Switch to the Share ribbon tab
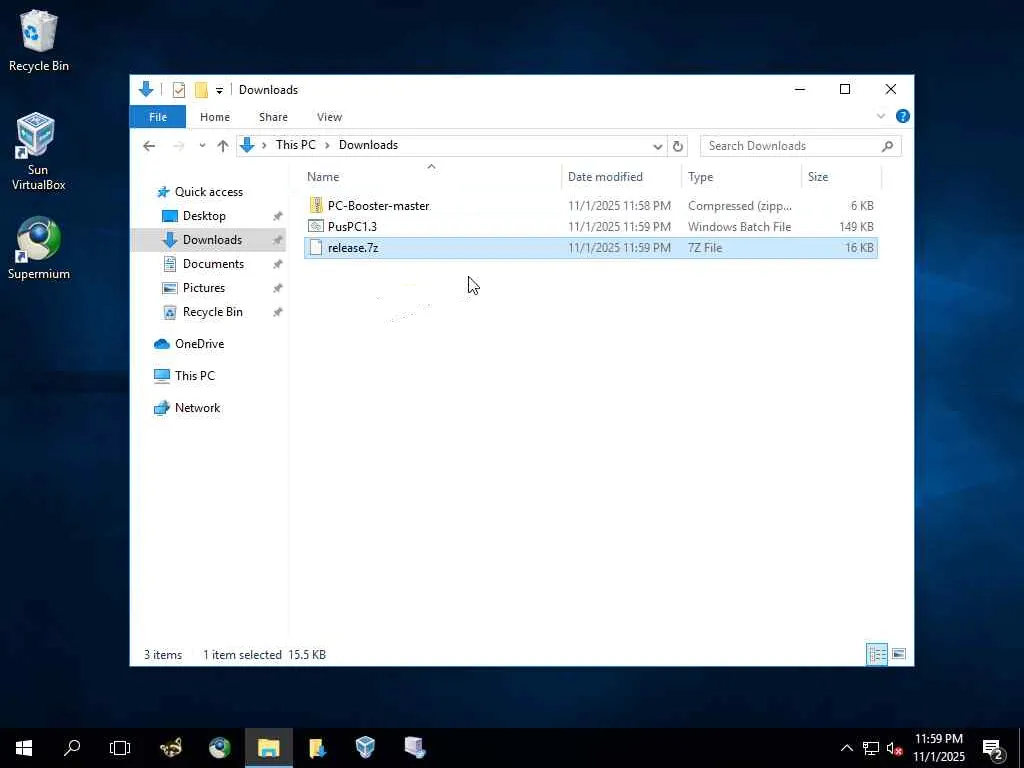 tap(273, 117)
